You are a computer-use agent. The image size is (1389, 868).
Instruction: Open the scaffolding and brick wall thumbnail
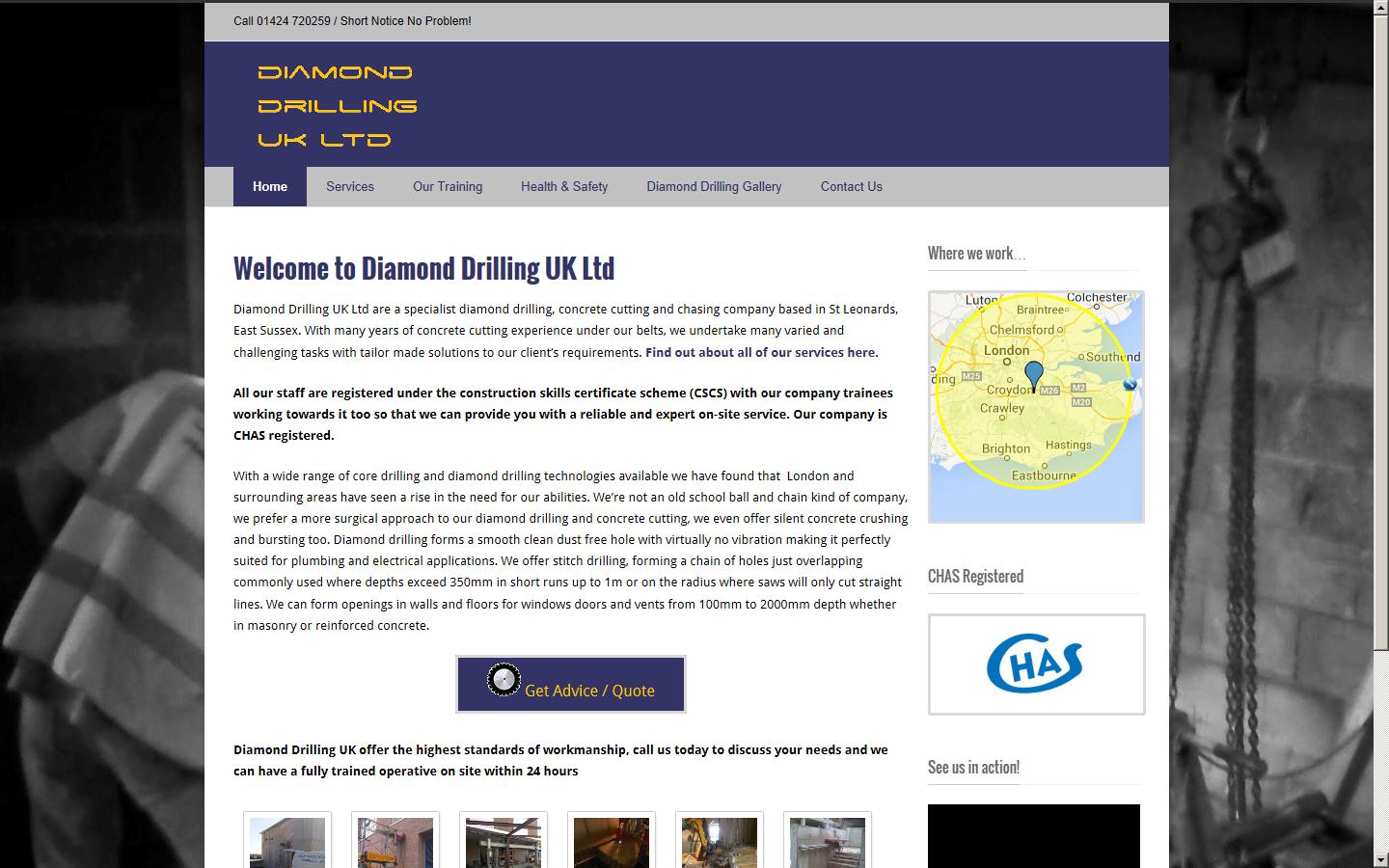pyautogui.click(x=395, y=842)
